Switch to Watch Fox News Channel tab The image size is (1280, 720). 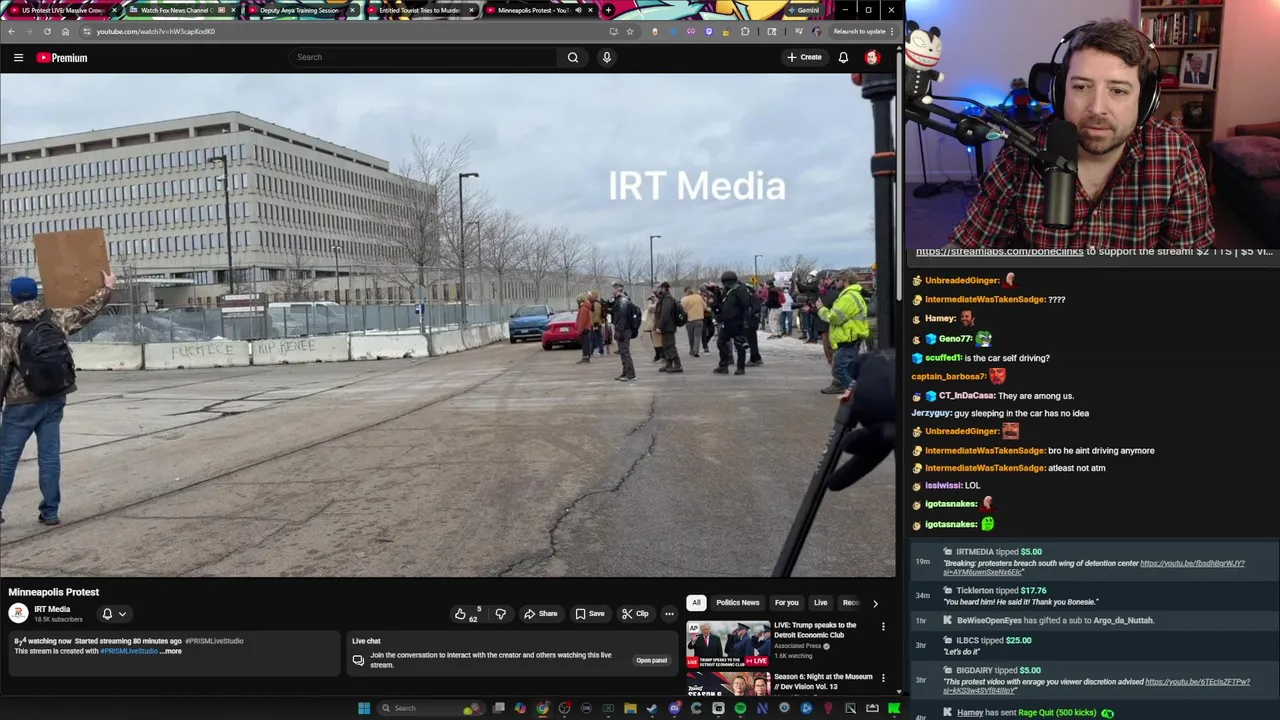(x=182, y=10)
